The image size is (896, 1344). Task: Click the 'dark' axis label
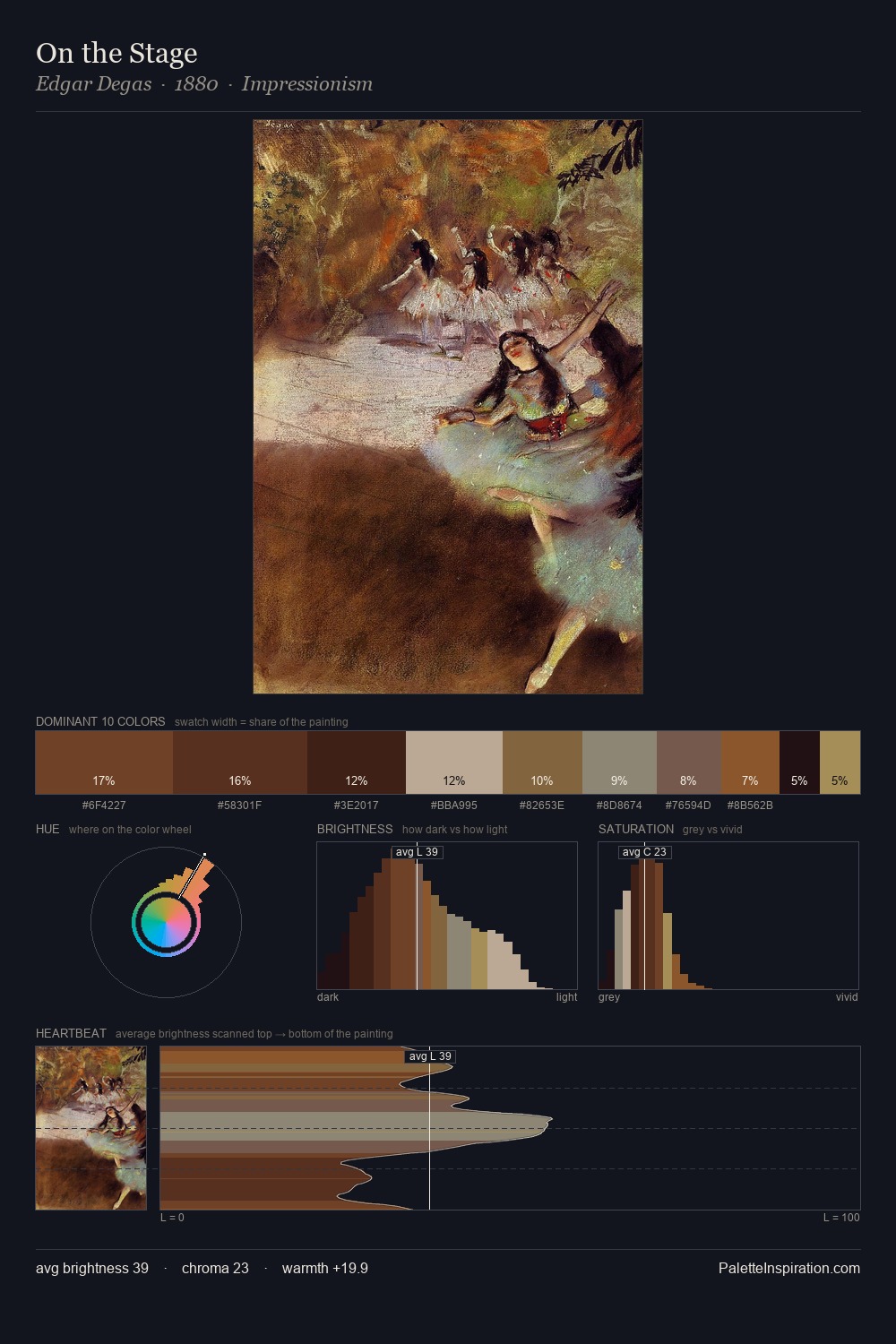[x=328, y=997]
